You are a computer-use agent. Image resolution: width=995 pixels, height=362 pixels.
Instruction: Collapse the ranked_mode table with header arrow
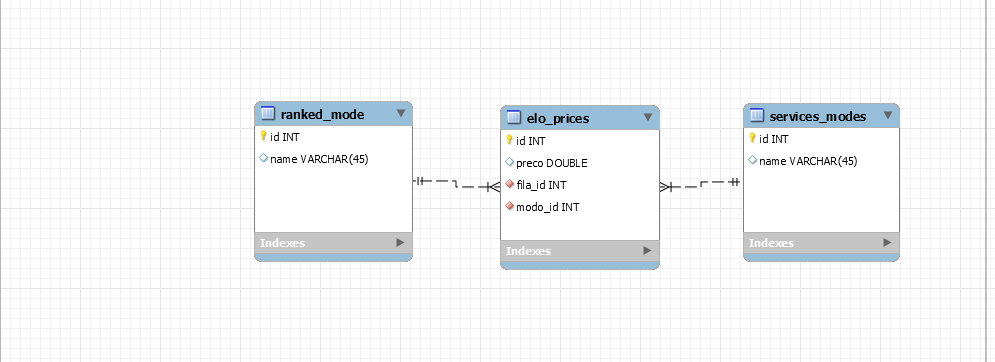pyautogui.click(x=401, y=113)
